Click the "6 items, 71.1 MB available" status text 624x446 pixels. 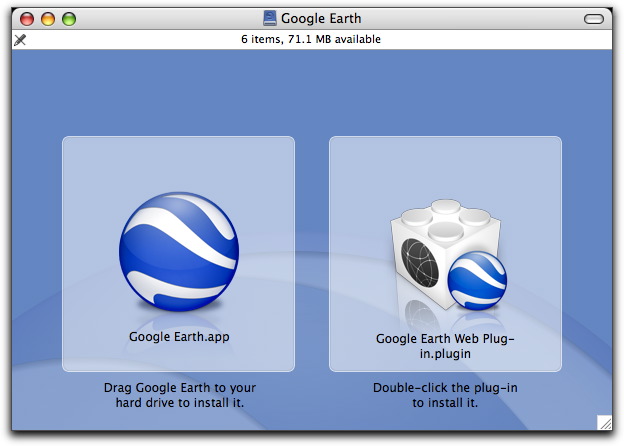(x=311, y=40)
